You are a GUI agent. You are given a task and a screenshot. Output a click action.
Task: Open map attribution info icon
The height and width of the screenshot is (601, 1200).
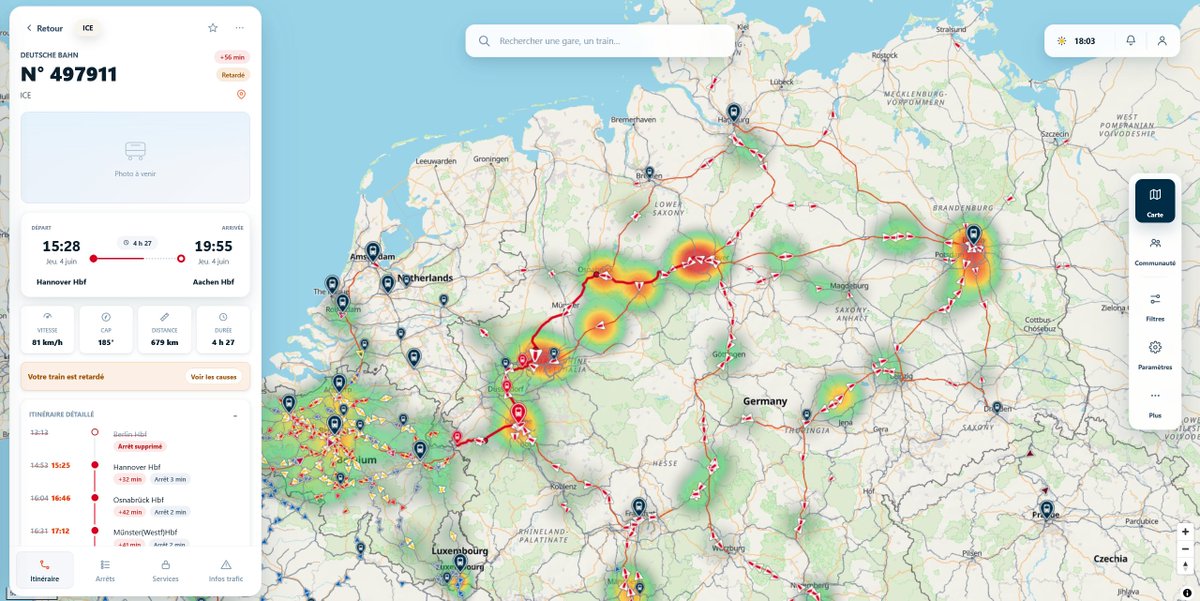tap(1186, 593)
